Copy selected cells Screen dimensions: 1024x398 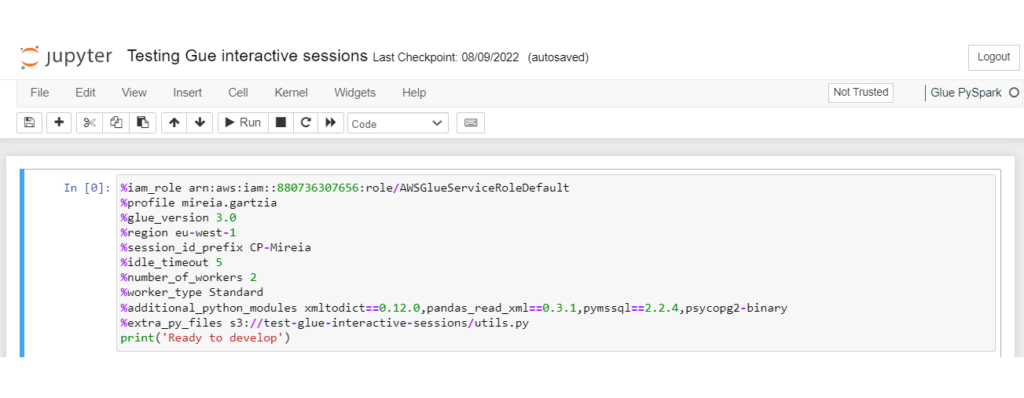pos(116,122)
